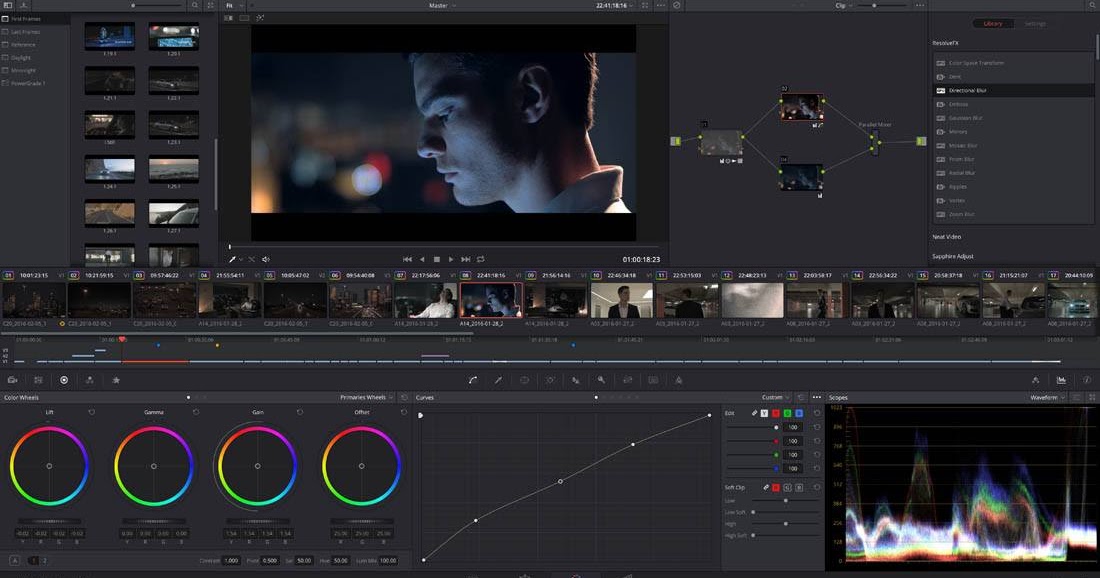Screen dimensions: 1100x578
Task: Jump to previous clip button
Action: click(407, 259)
